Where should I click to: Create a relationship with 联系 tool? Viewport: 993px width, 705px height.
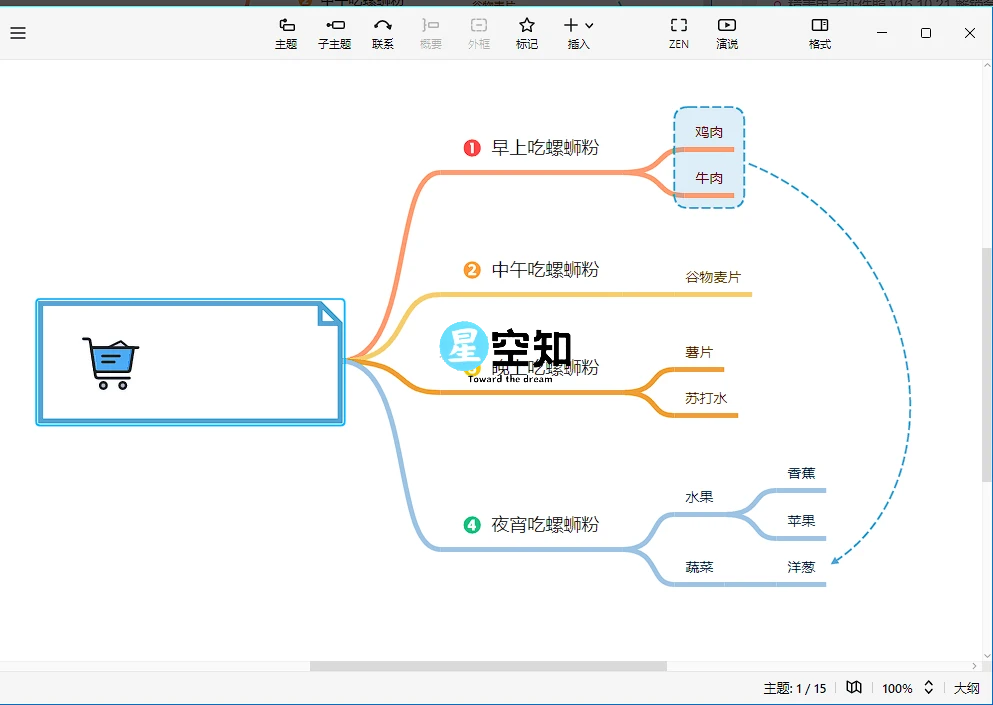pyautogui.click(x=382, y=33)
